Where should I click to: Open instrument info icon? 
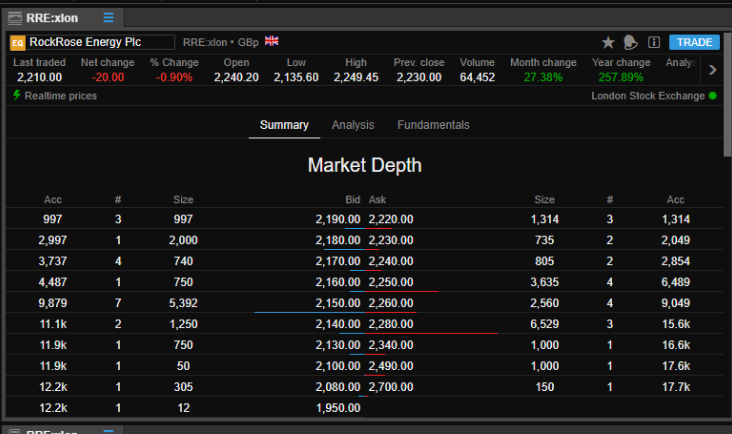point(654,42)
